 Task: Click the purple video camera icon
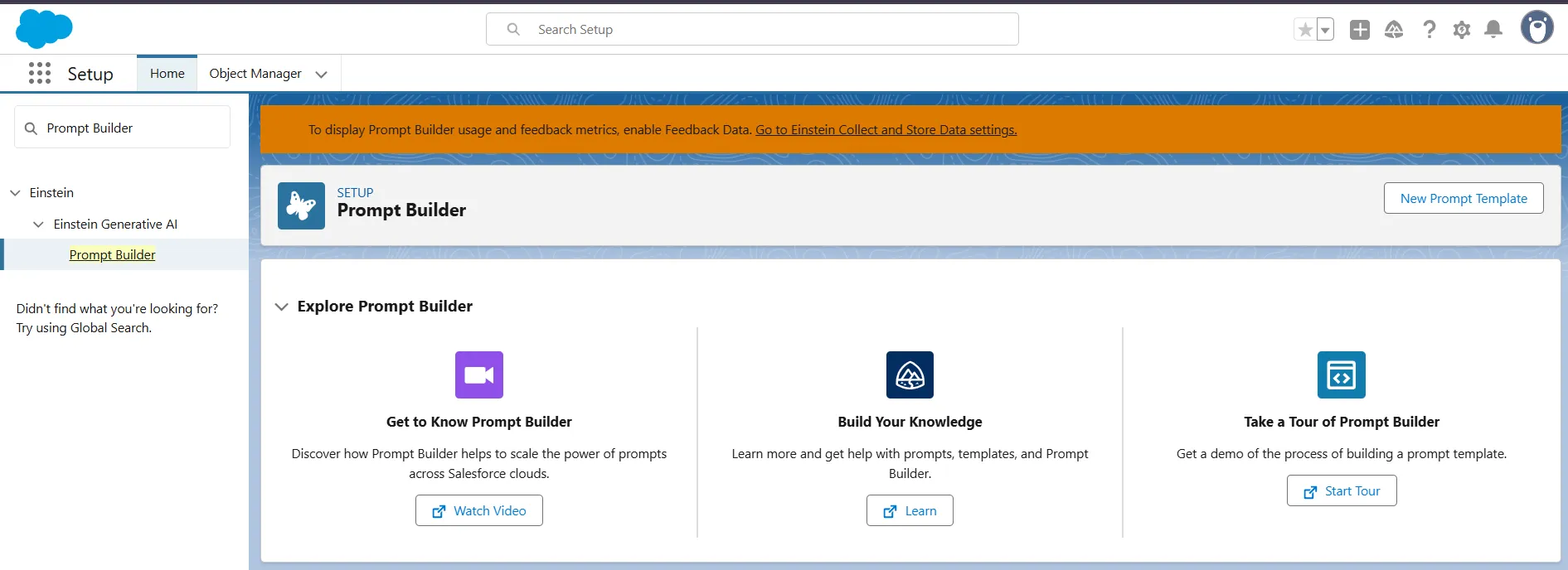[479, 375]
